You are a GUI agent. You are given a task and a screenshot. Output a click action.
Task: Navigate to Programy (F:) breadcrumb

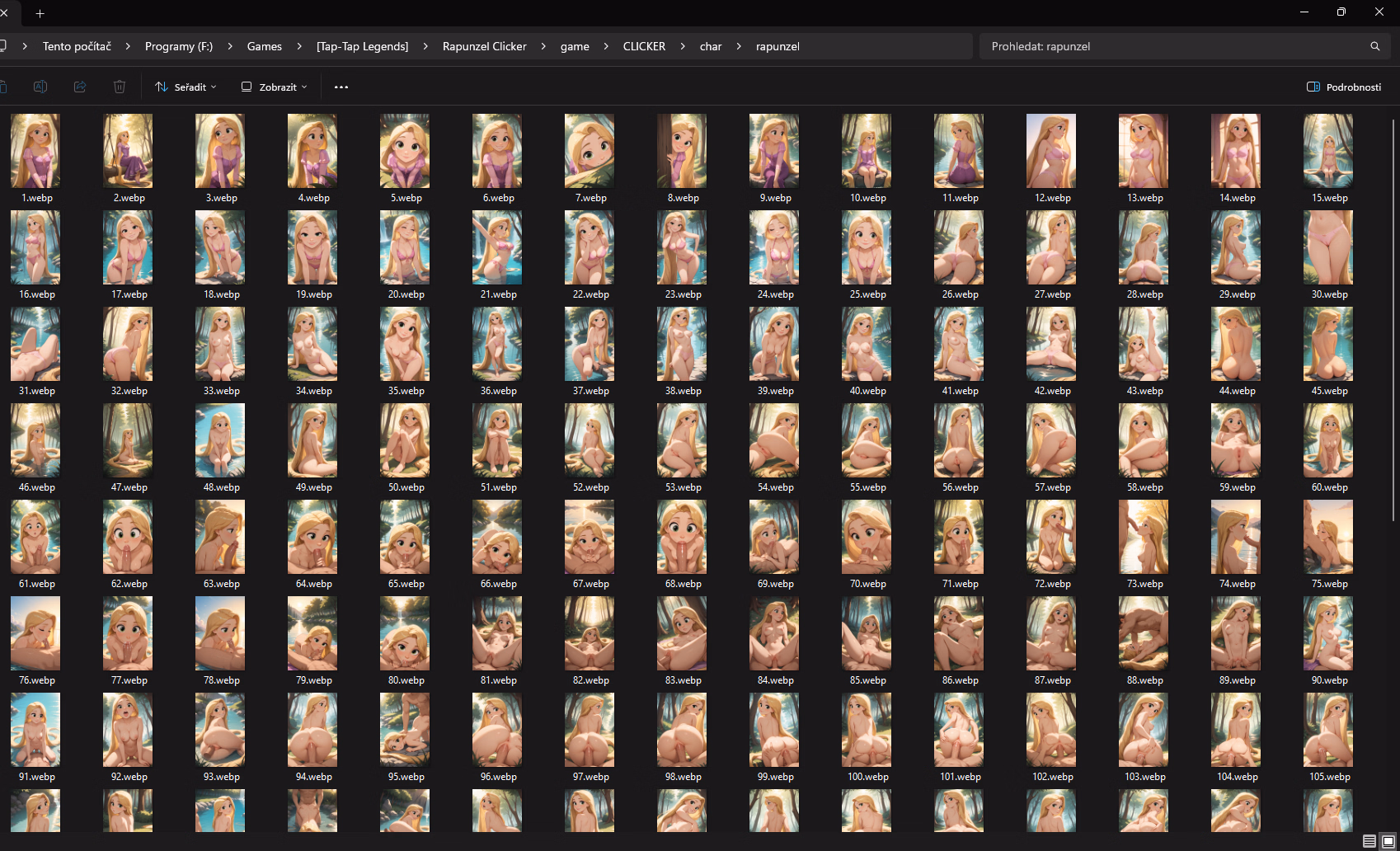coord(179,46)
